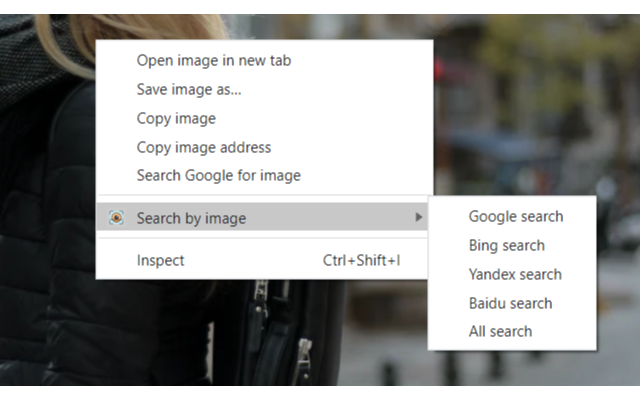Select Baidu search in submenu
The image size is (640, 400).
(x=510, y=303)
